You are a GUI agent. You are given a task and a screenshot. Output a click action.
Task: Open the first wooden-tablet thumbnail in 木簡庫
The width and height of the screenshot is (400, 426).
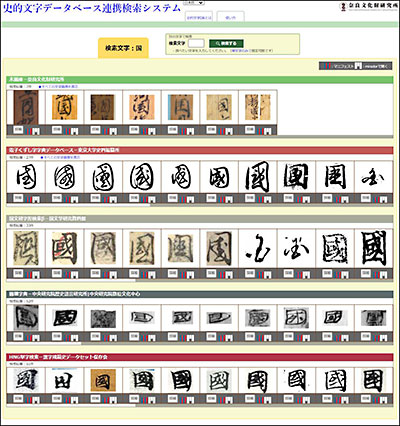click(26, 107)
